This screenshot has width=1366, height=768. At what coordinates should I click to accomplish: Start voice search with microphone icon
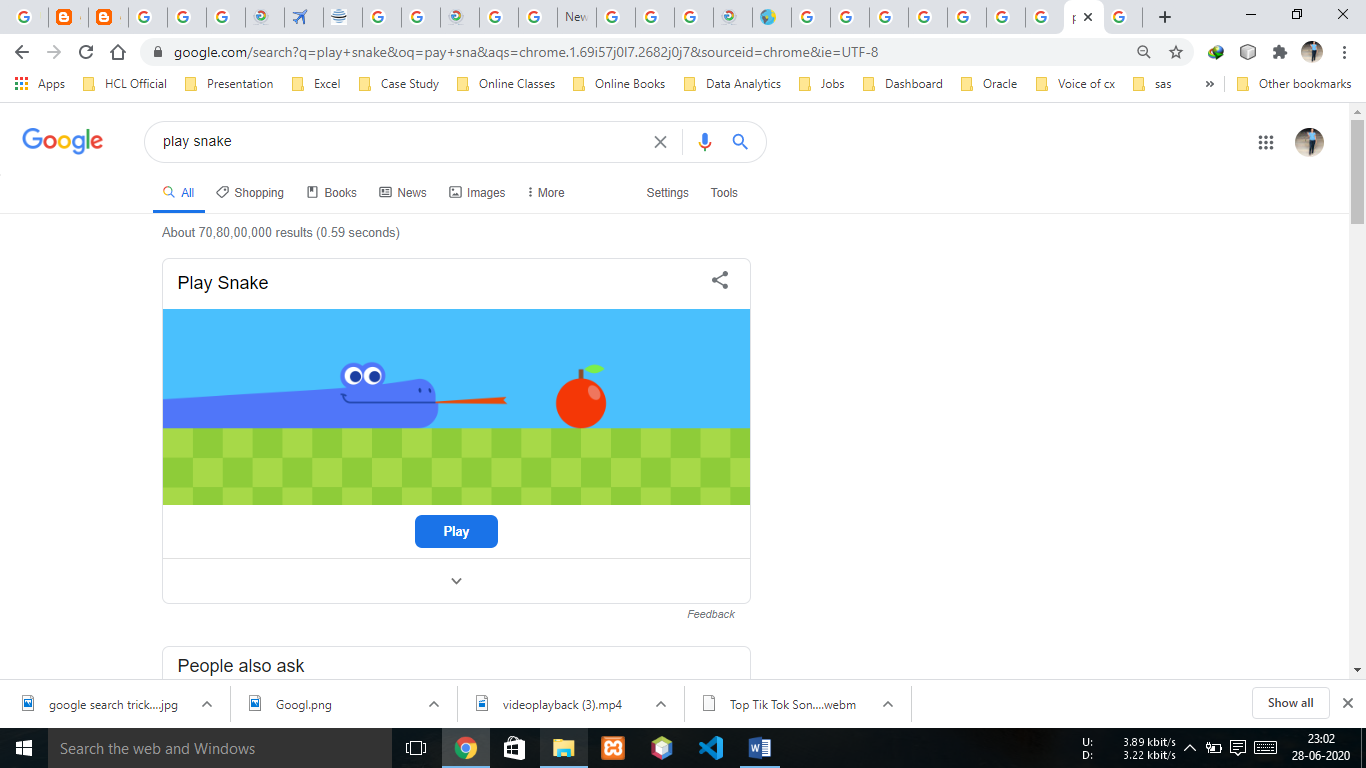pyautogui.click(x=705, y=142)
